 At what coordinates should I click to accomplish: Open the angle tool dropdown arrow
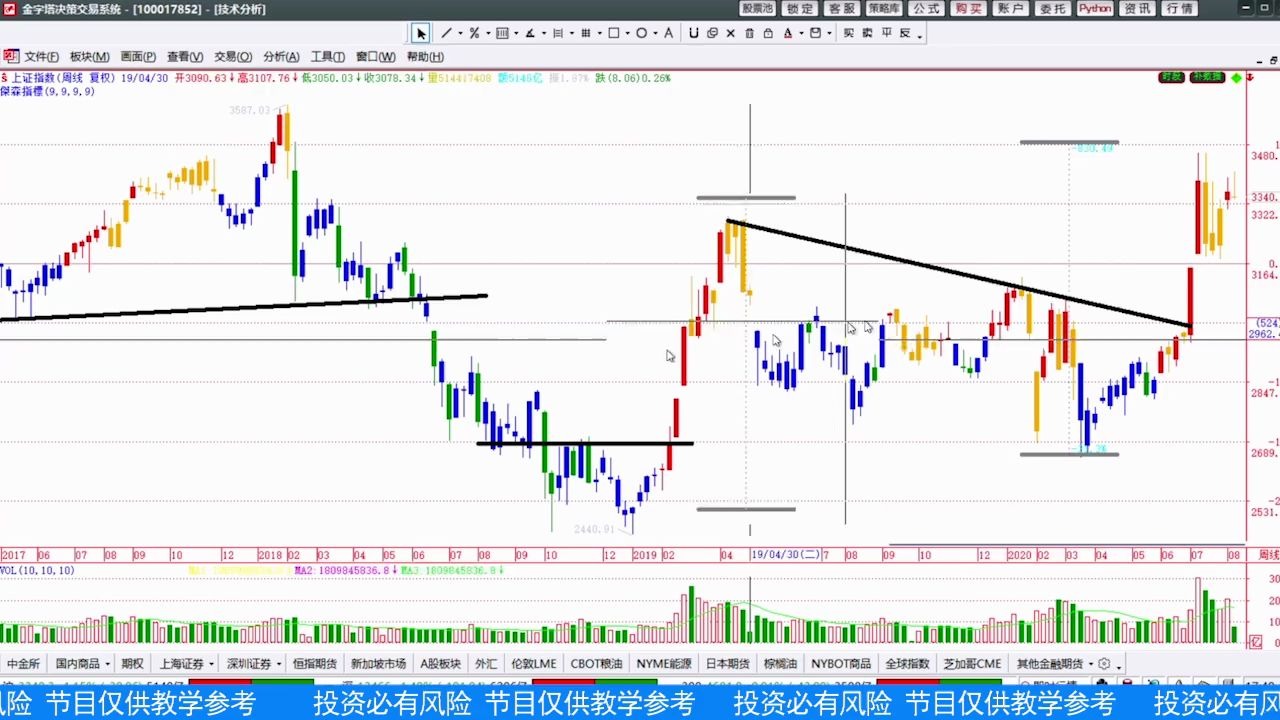(544, 33)
